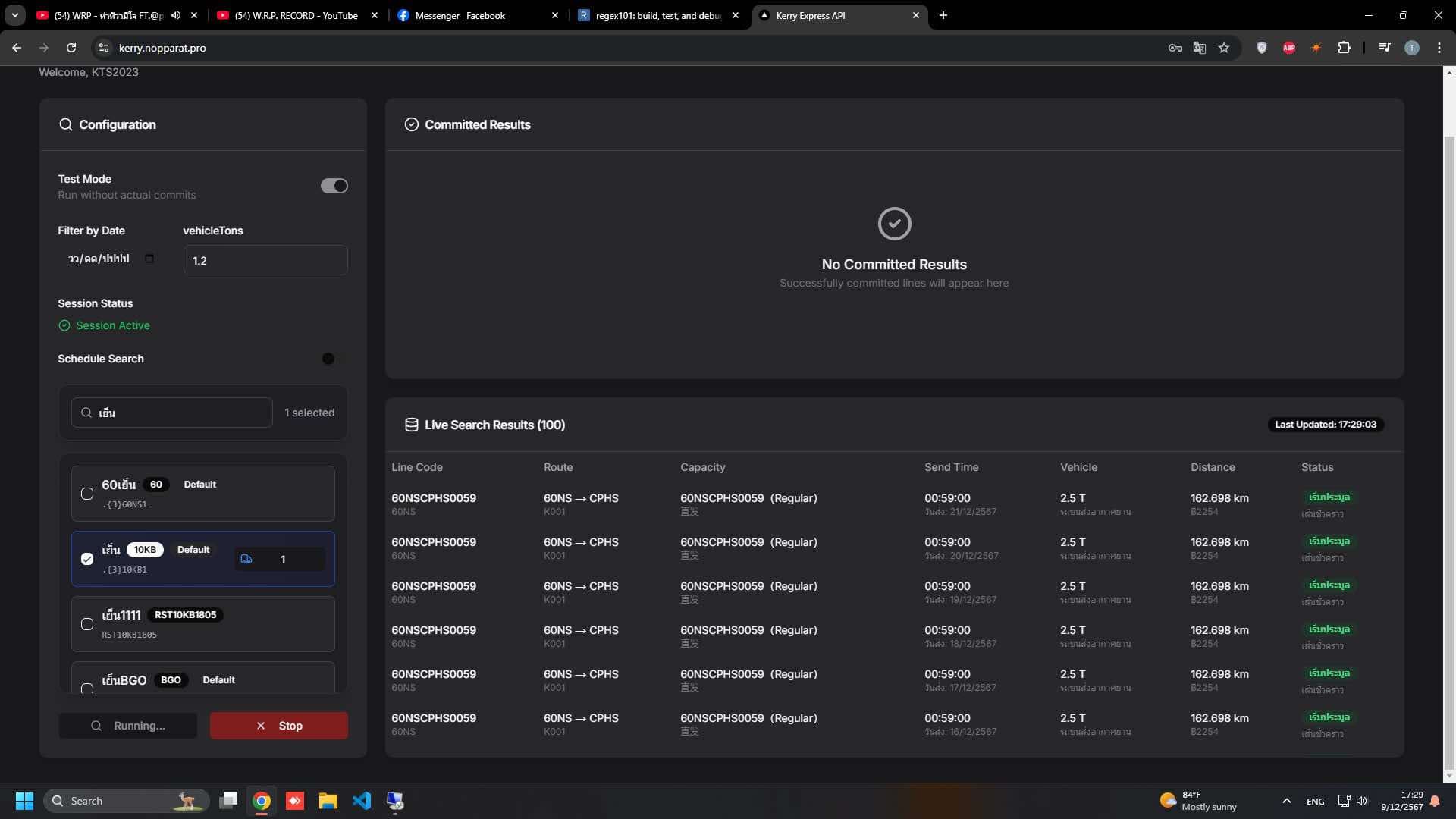Switch to the regex101 tab

pyautogui.click(x=658, y=15)
